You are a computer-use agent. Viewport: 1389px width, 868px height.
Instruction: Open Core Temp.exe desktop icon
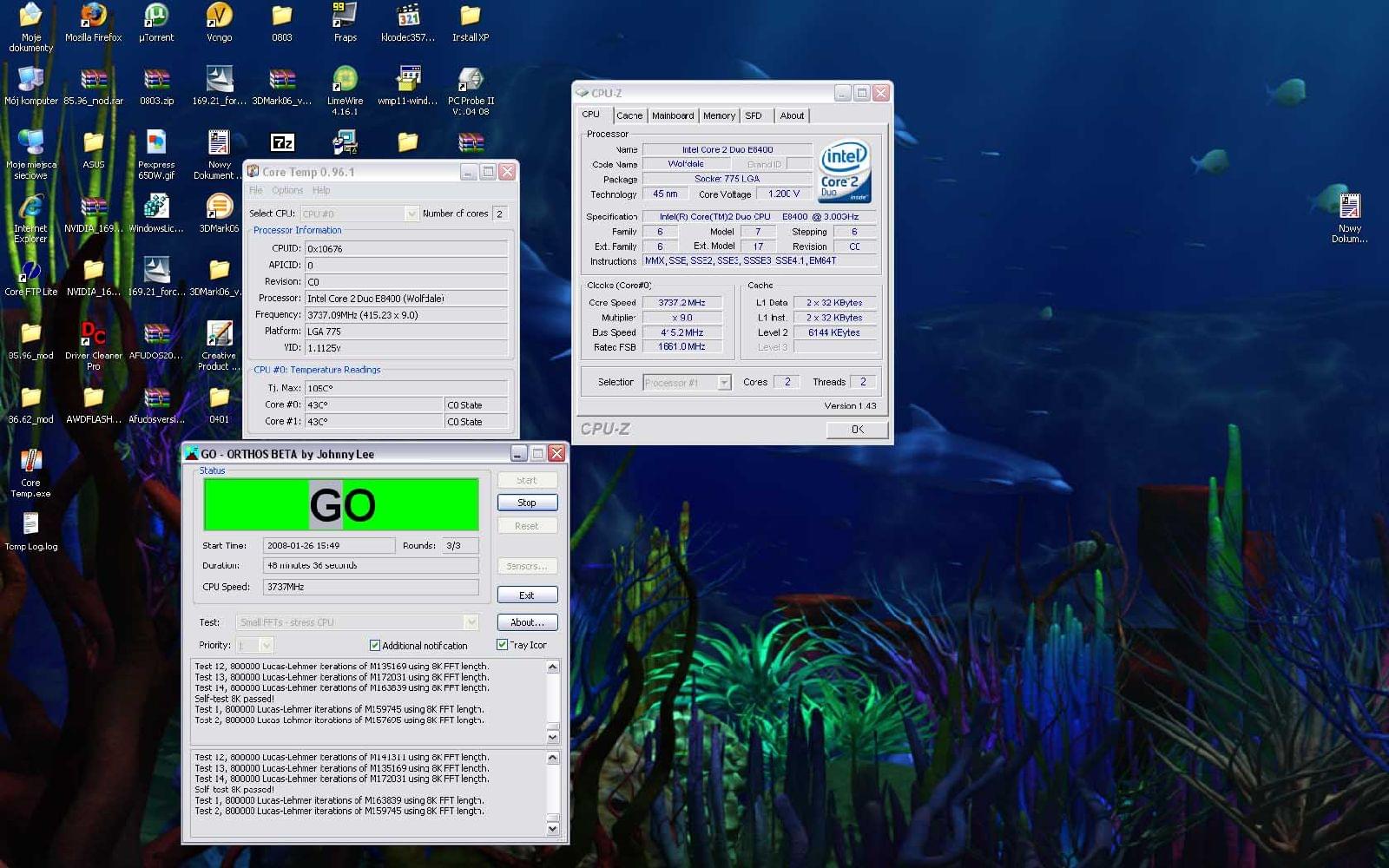(31, 474)
